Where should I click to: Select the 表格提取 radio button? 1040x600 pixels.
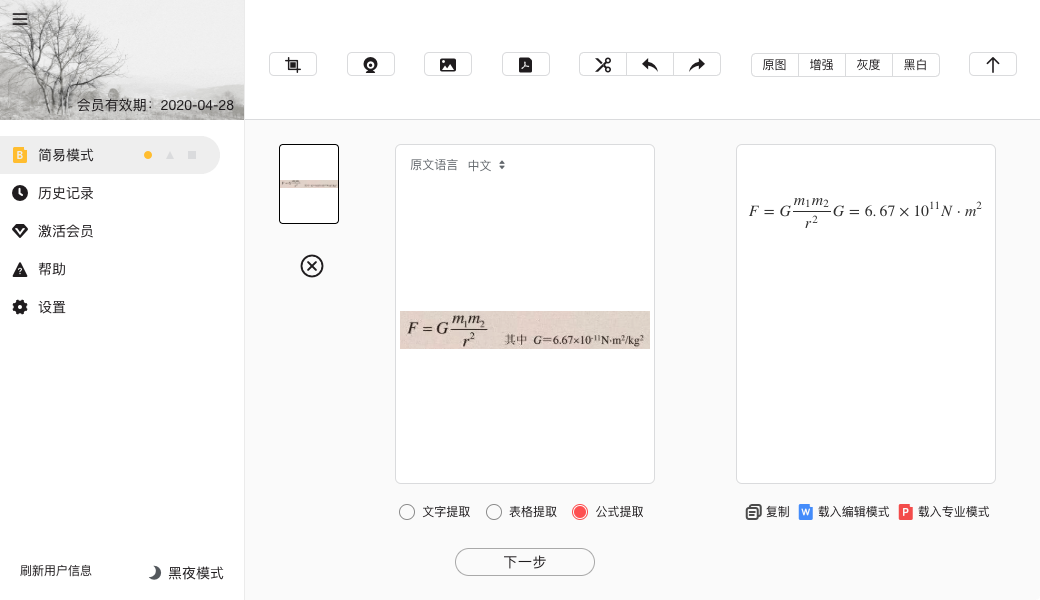coord(494,511)
